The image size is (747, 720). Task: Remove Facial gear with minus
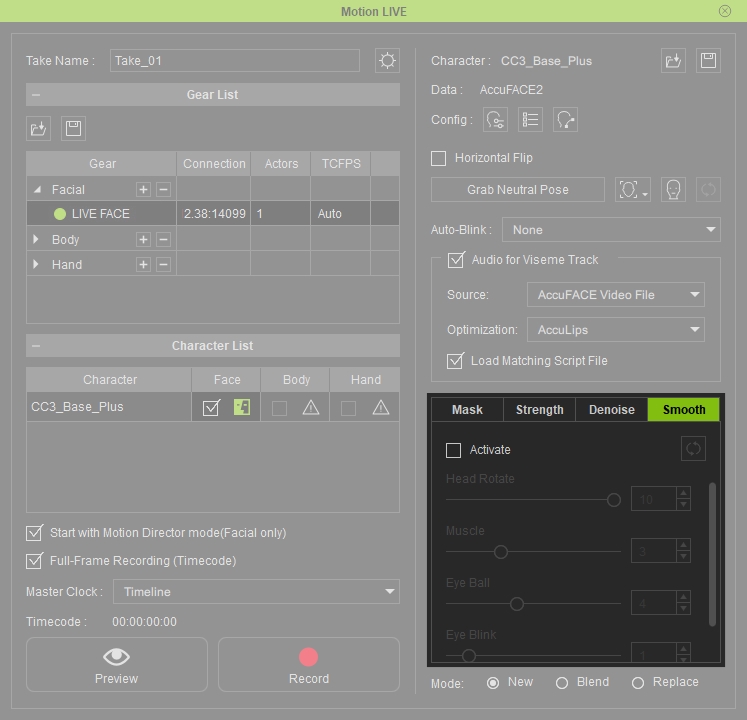[x=163, y=189]
